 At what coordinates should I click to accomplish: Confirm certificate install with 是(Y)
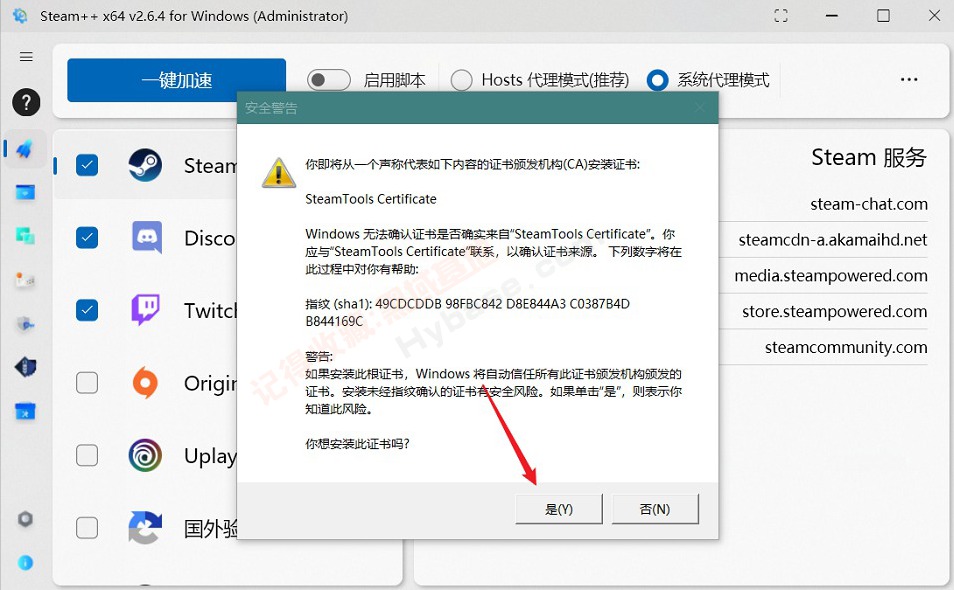559,508
